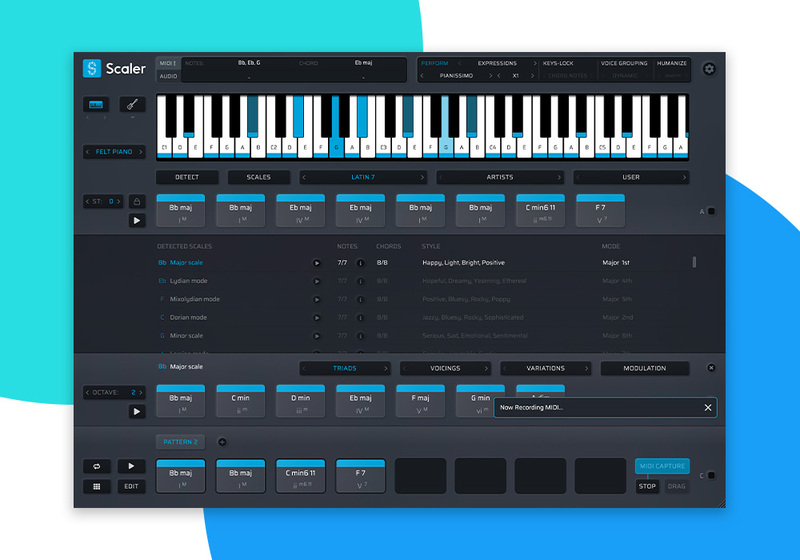Click the DETECT button
Viewport: 800px width, 560px height.
pos(187,177)
